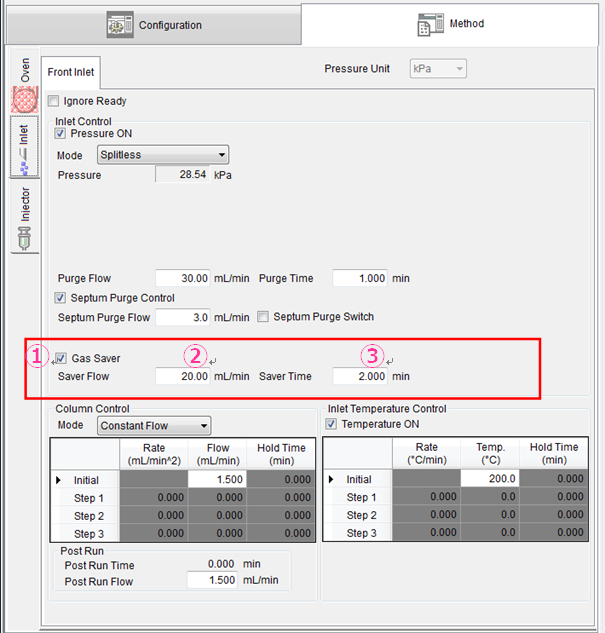Disable the Gas Saver checkbox
605x633 pixels.
pyautogui.click(x=61, y=358)
